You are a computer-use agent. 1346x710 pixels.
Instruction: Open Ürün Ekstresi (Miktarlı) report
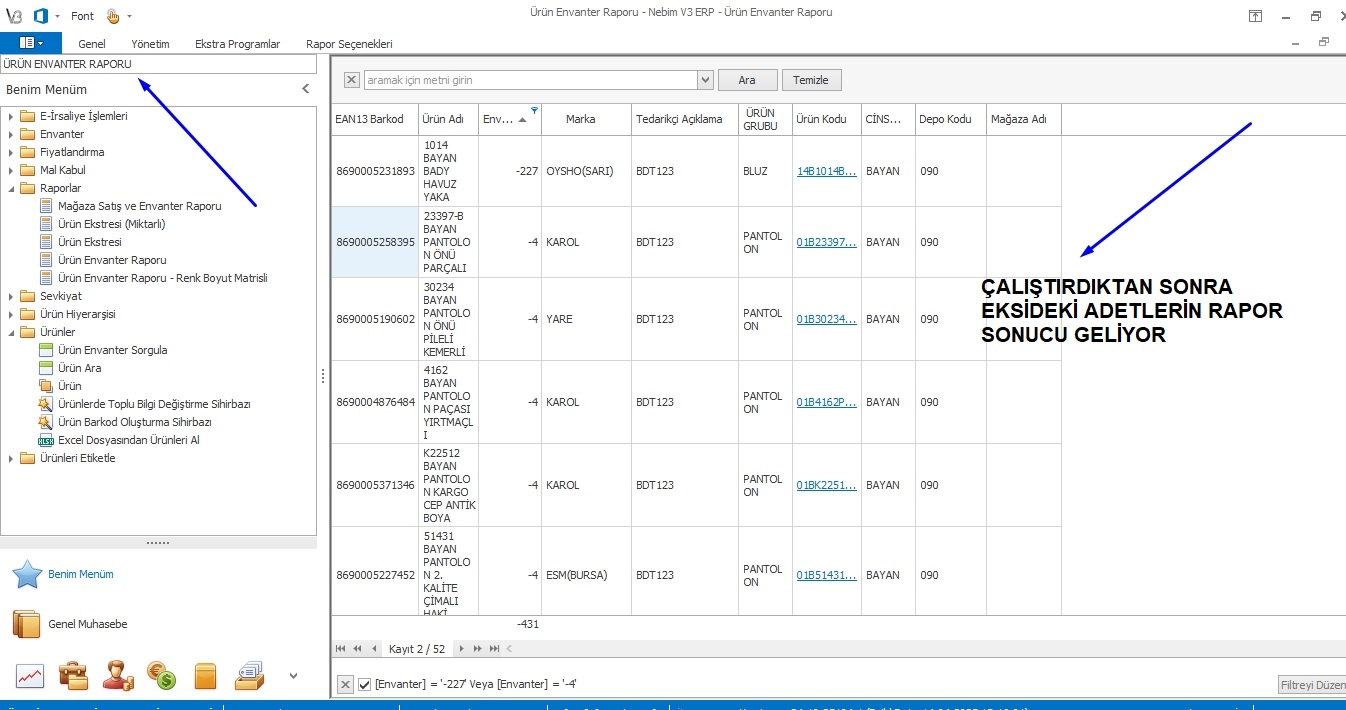(x=111, y=224)
